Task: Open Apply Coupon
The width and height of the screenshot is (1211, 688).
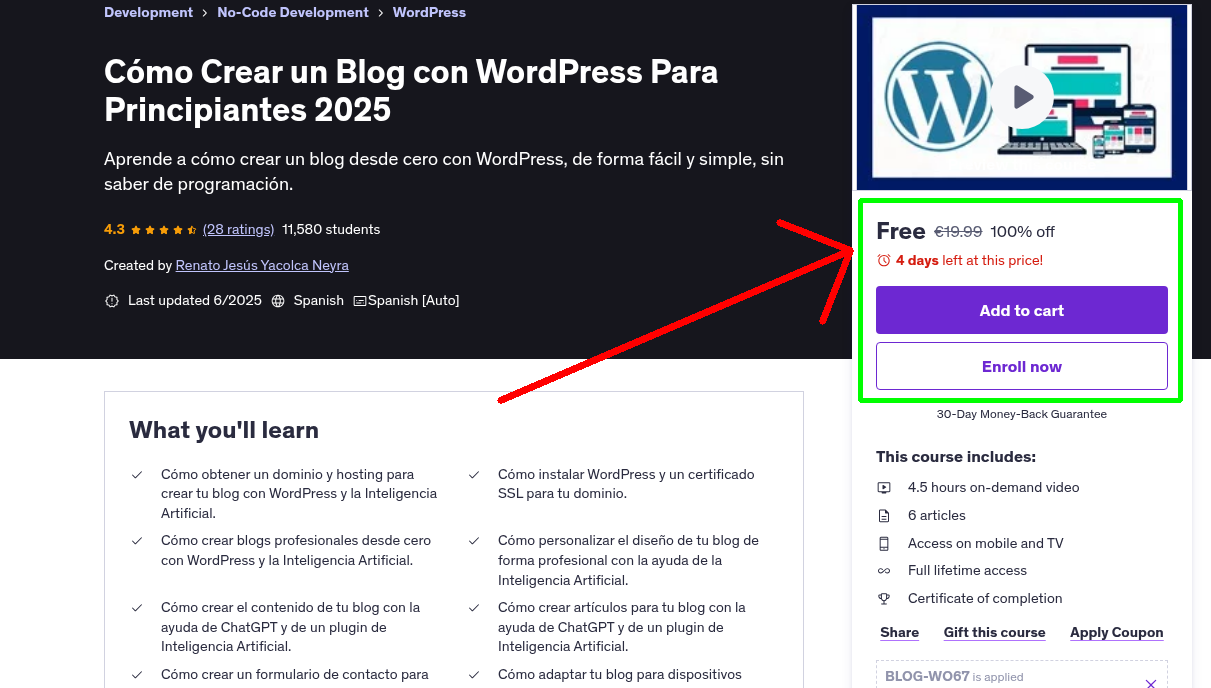Action: [x=1117, y=632]
